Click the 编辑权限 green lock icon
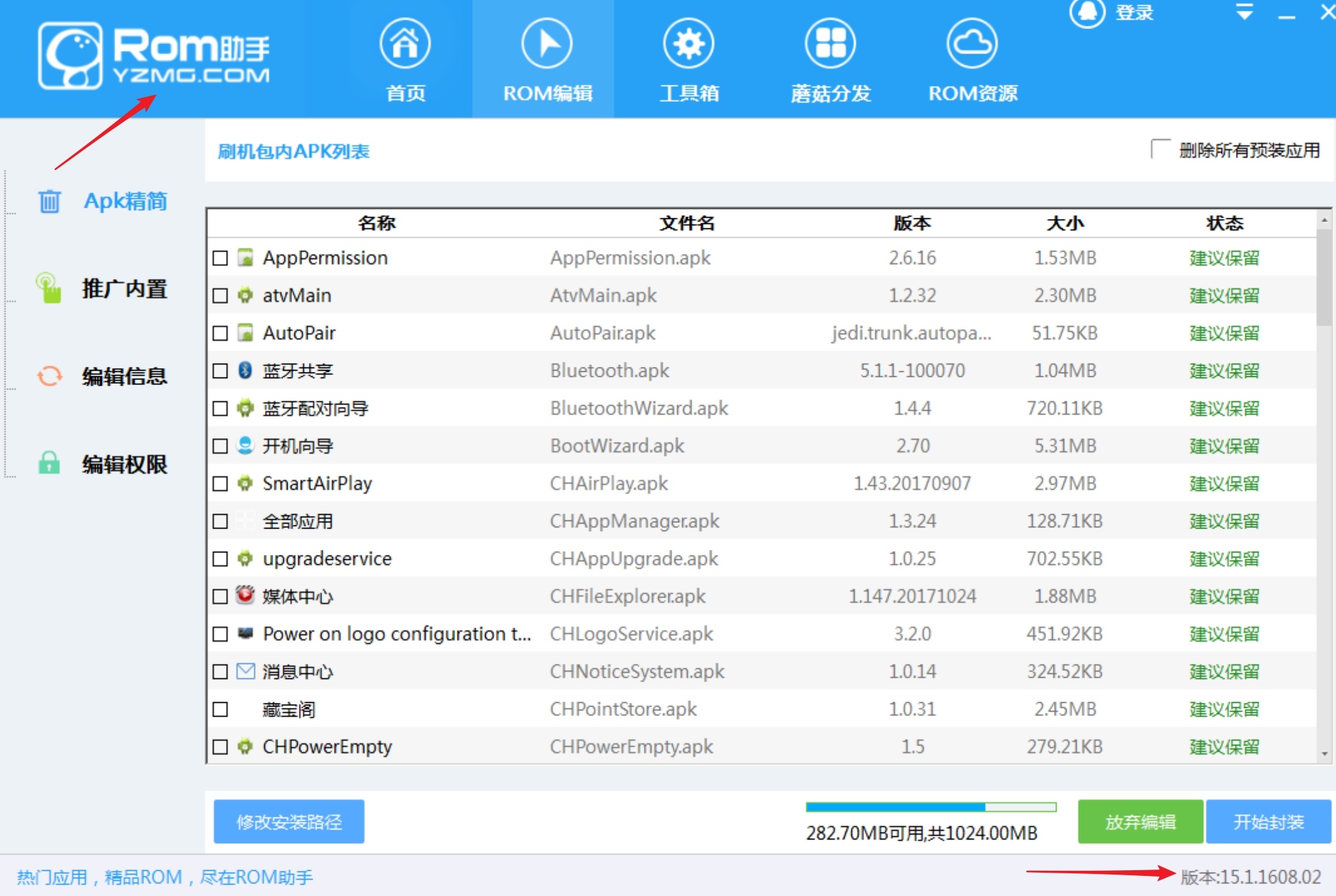This screenshot has width=1336, height=896. click(x=49, y=463)
